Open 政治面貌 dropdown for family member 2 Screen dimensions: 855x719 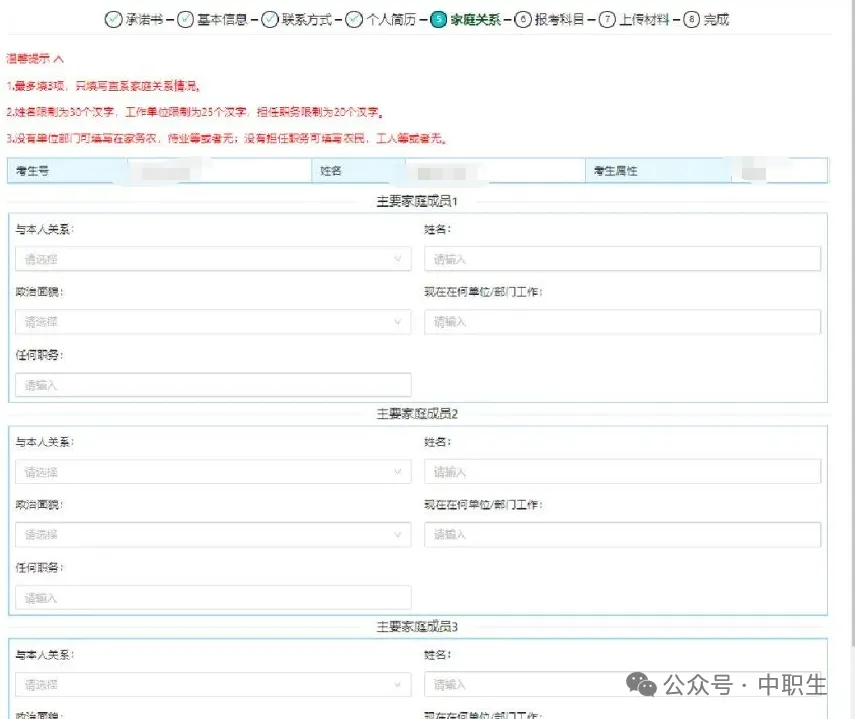pos(213,534)
